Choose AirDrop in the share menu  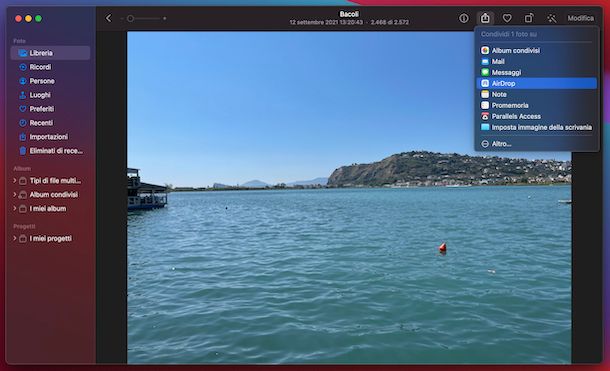click(536, 83)
